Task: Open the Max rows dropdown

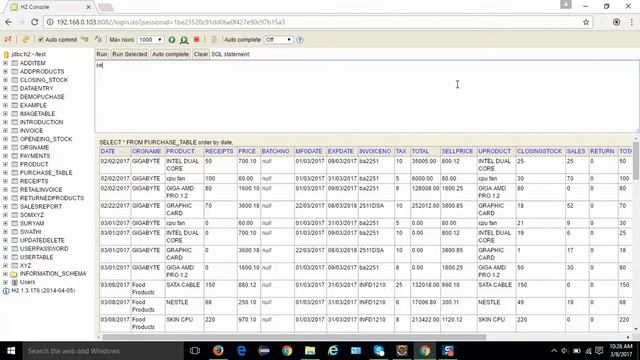Action: pos(150,40)
